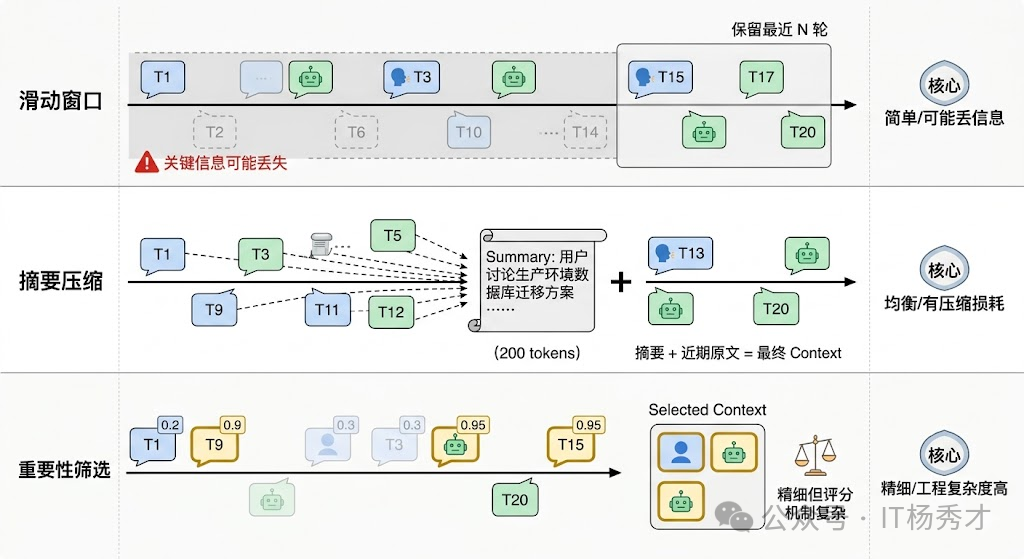Click the 滑动窗口 row title
The width and height of the screenshot is (1024, 559).
[61, 101]
